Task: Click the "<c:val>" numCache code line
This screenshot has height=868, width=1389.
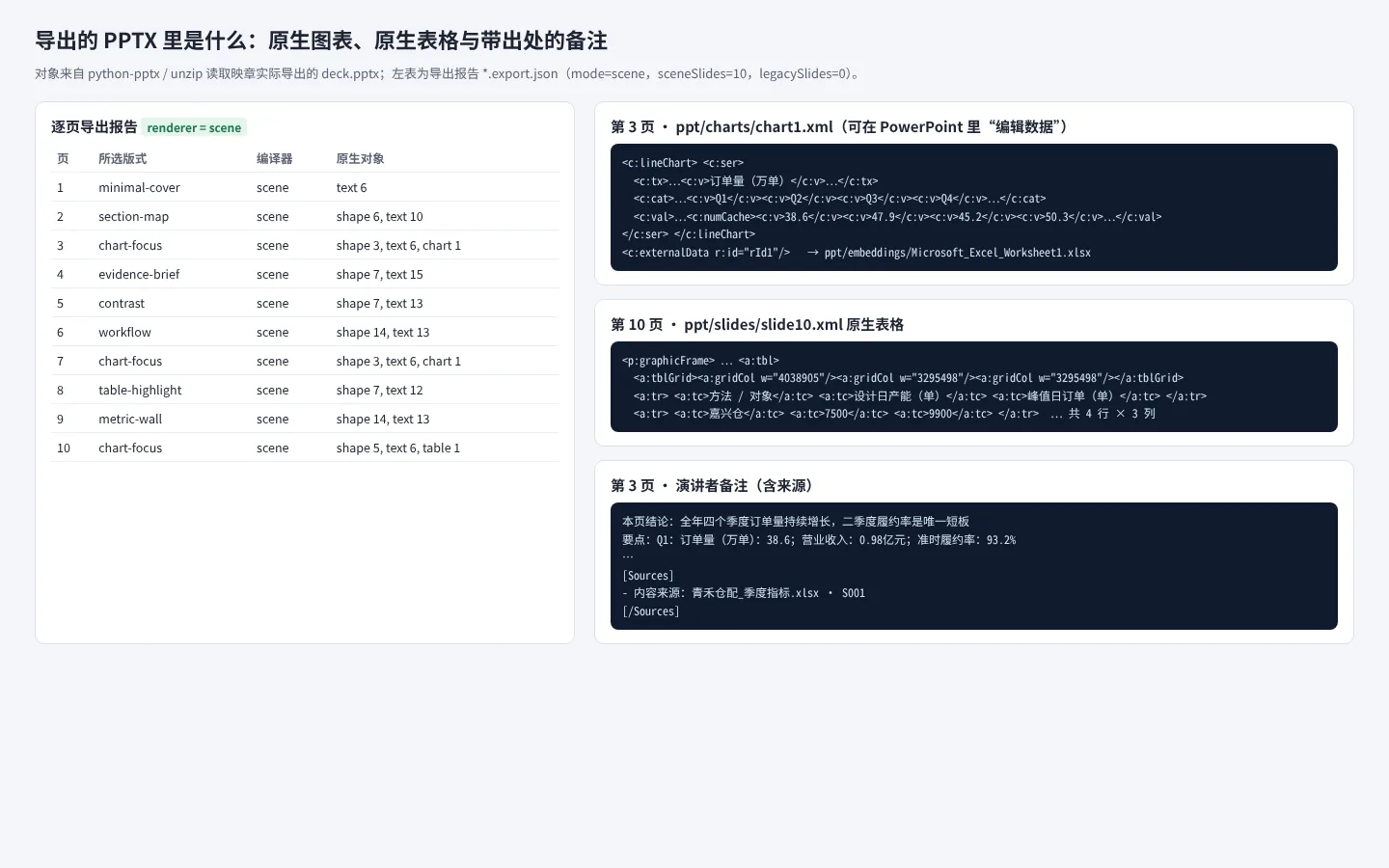Action: point(897,217)
